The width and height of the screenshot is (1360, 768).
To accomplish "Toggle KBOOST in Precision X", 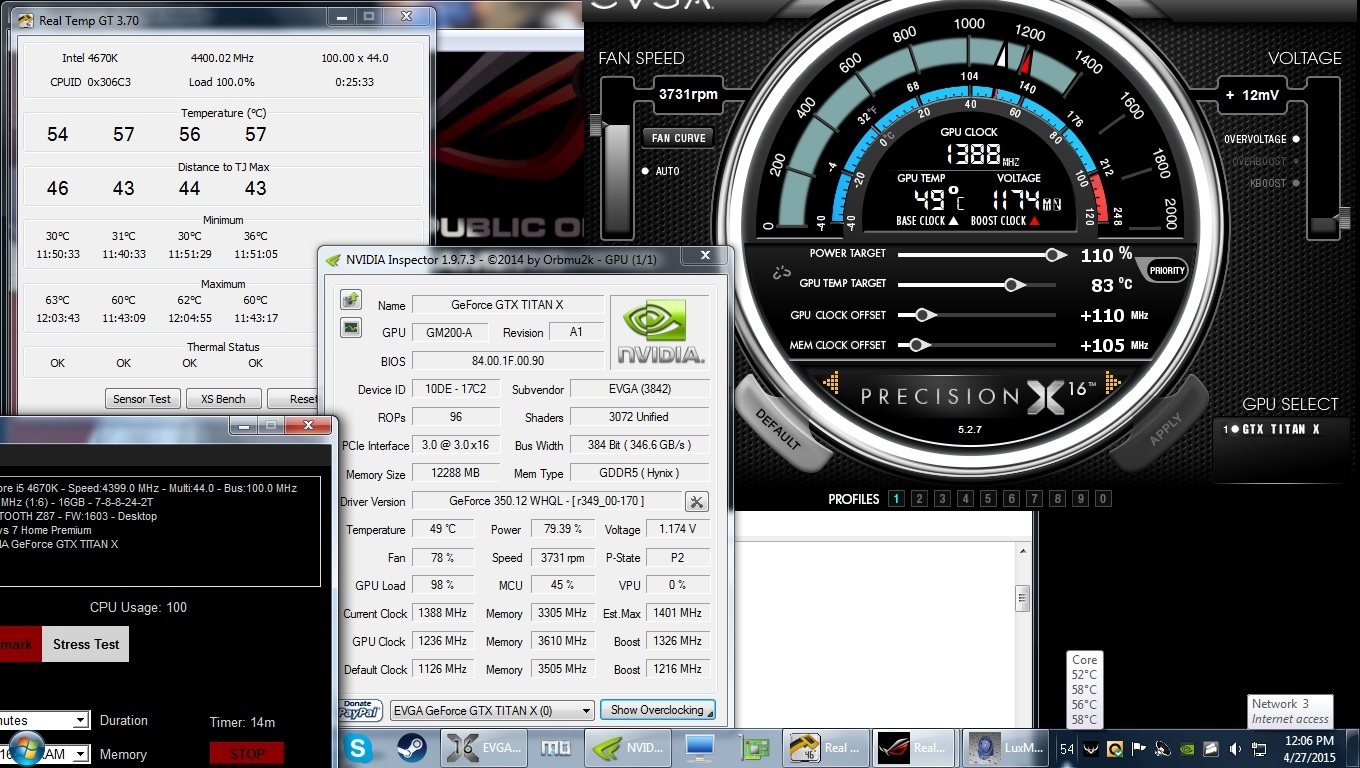I will pyautogui.click(x=1294, y=182).
